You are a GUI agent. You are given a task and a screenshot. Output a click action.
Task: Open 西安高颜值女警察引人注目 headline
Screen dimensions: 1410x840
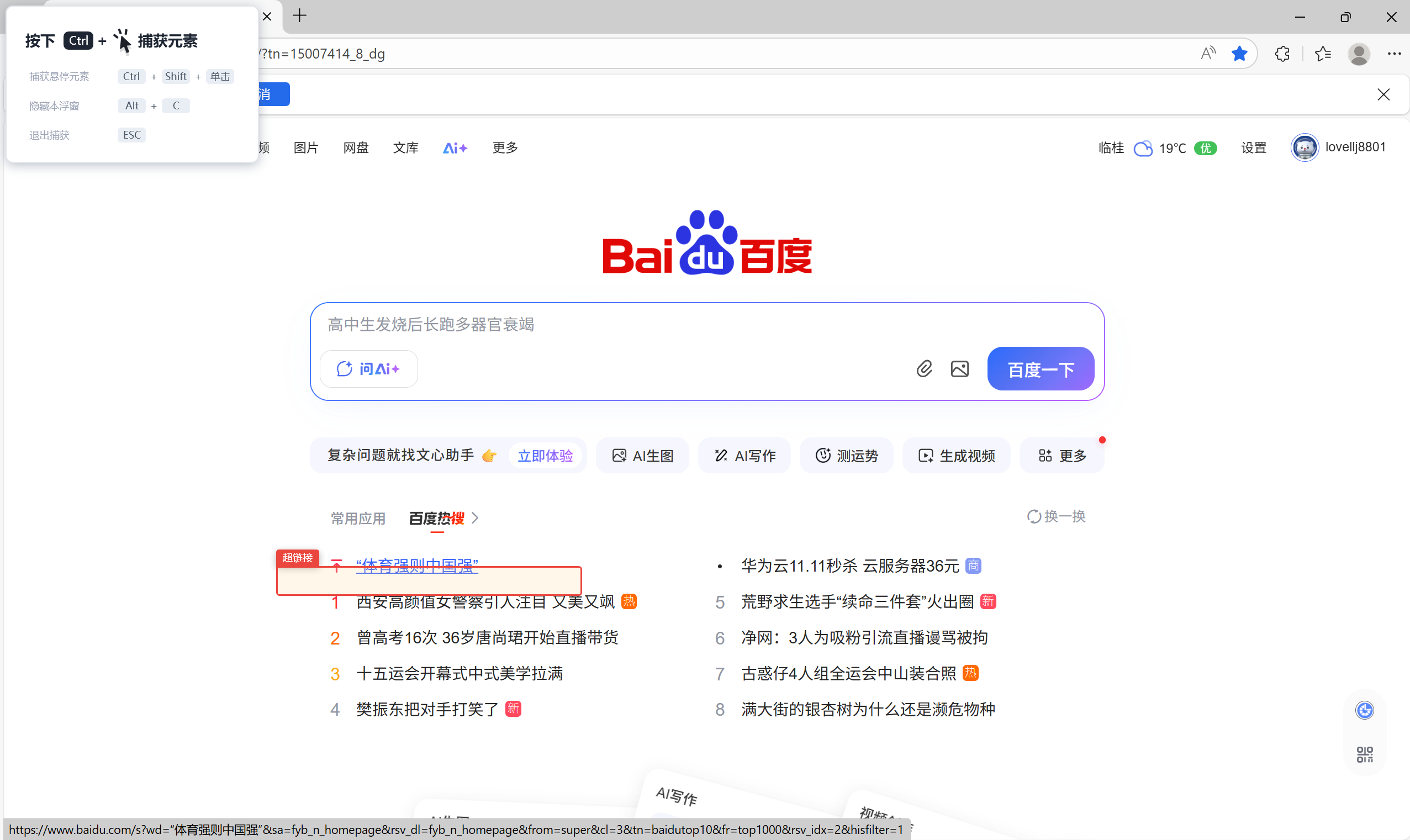485,601
